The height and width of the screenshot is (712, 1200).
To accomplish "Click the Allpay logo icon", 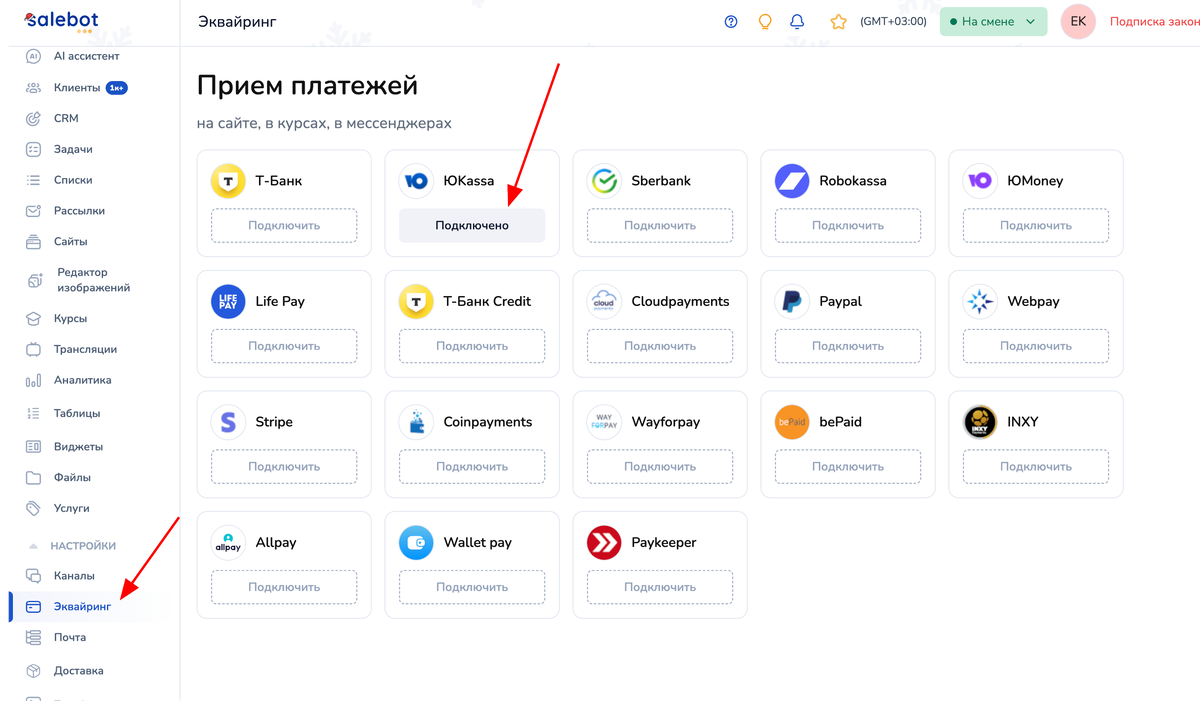I will click(x=228, y=542).
